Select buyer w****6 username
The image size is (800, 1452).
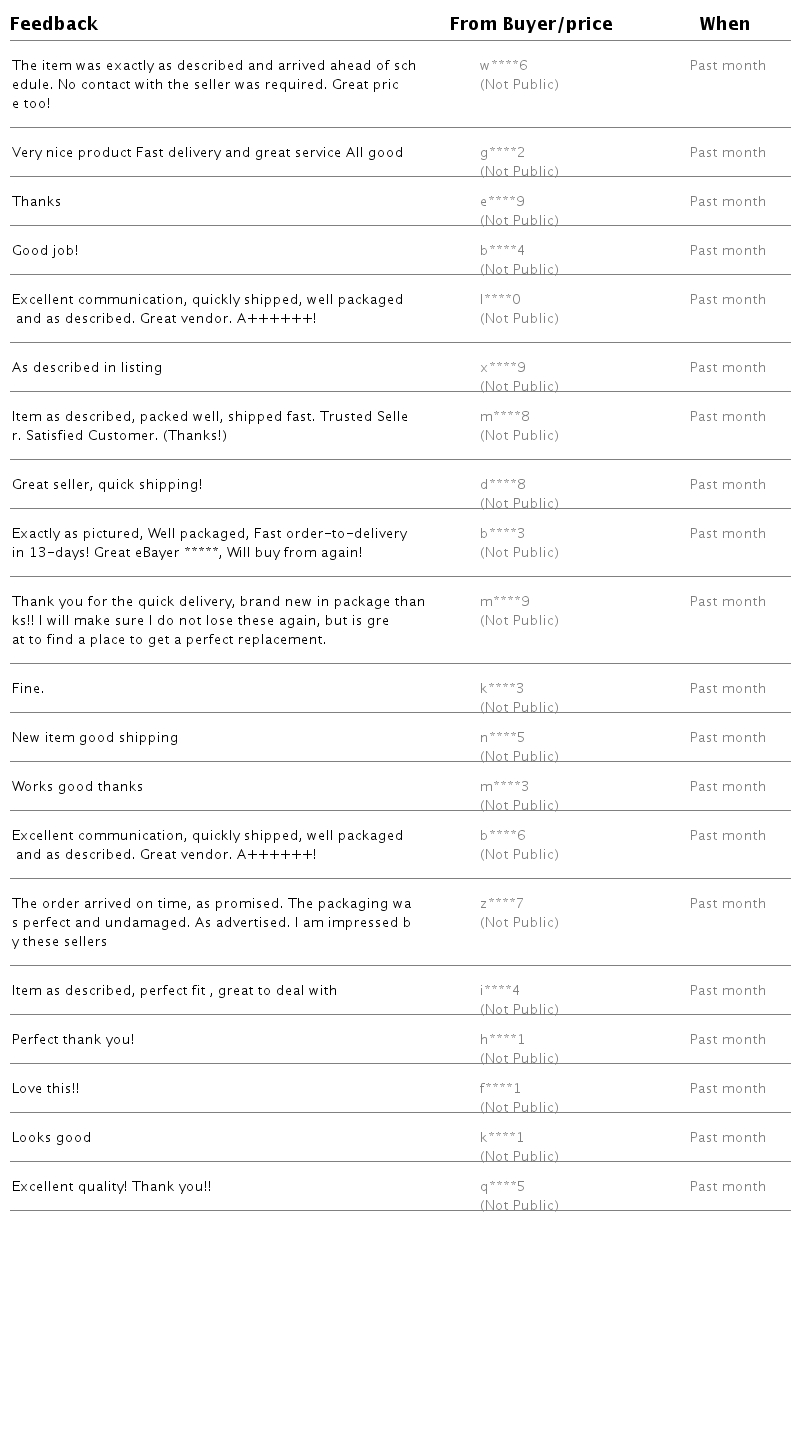click(x=503, y=66)
